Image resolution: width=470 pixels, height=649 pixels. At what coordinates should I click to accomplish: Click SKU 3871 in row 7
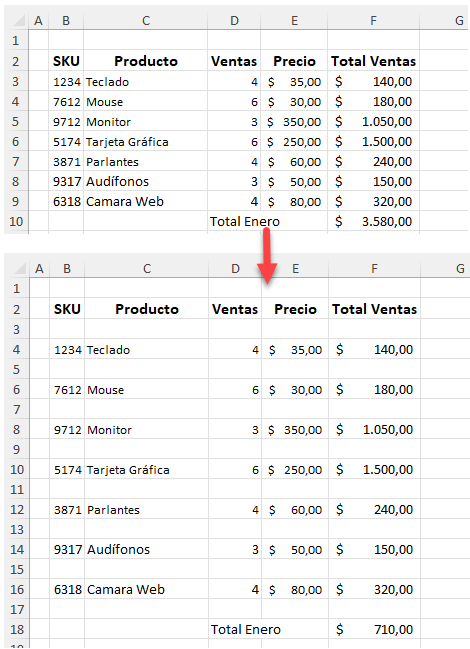coord(66,162)
